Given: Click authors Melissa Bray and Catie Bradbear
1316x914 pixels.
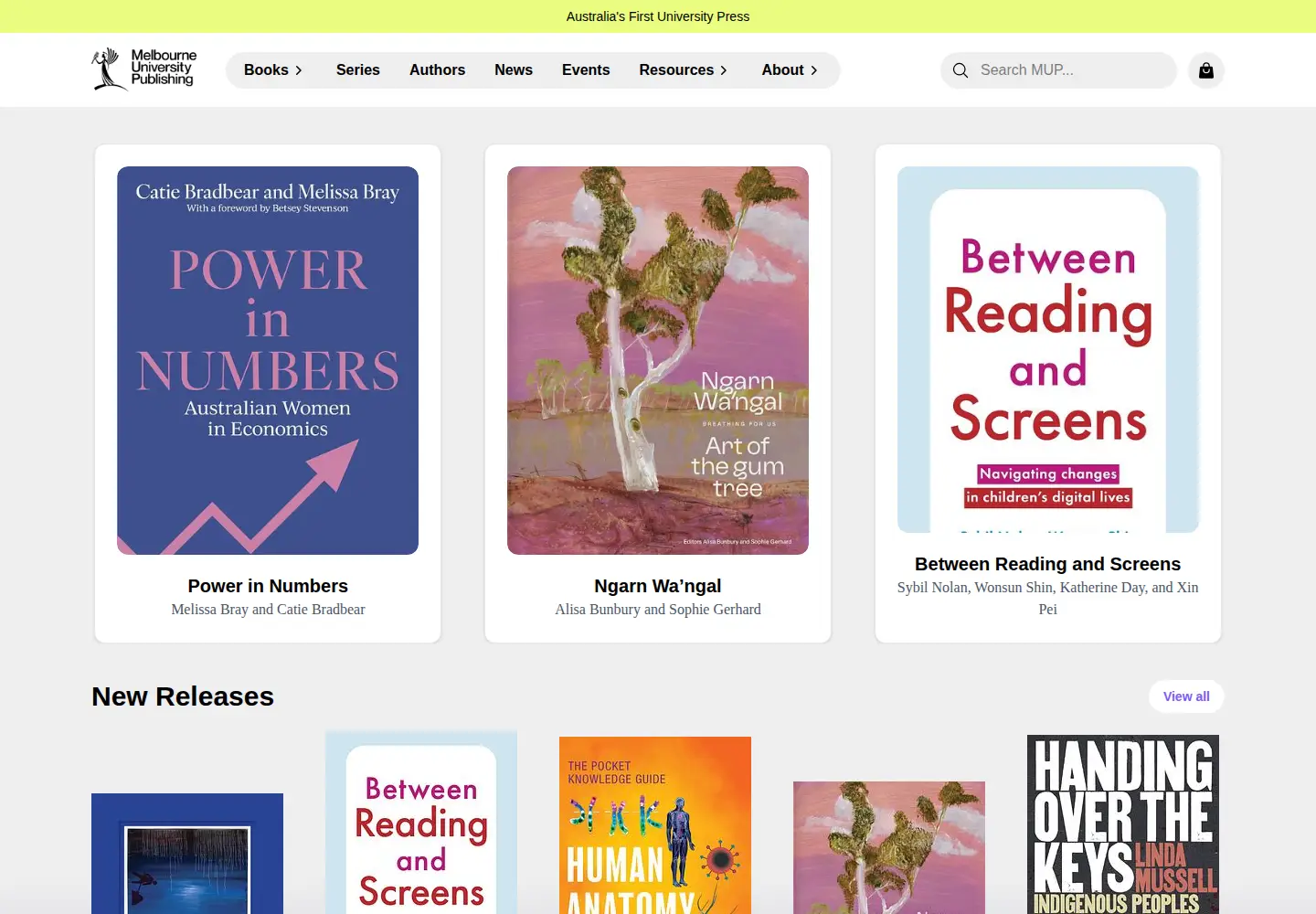Looking at the screenshot, I should tap(268, 610).
